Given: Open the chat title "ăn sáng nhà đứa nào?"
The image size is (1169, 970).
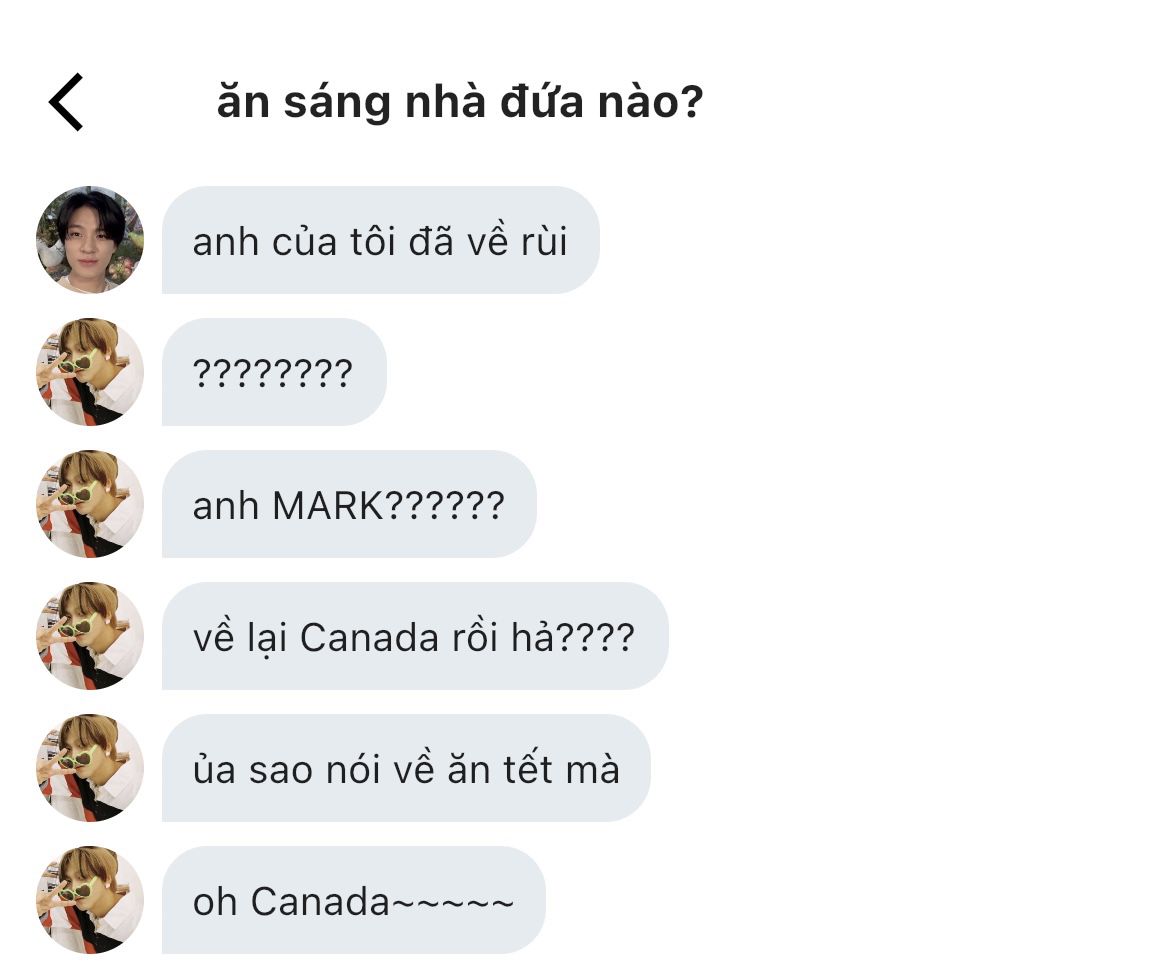Looking at the screenshot, I should pos(460,103).
